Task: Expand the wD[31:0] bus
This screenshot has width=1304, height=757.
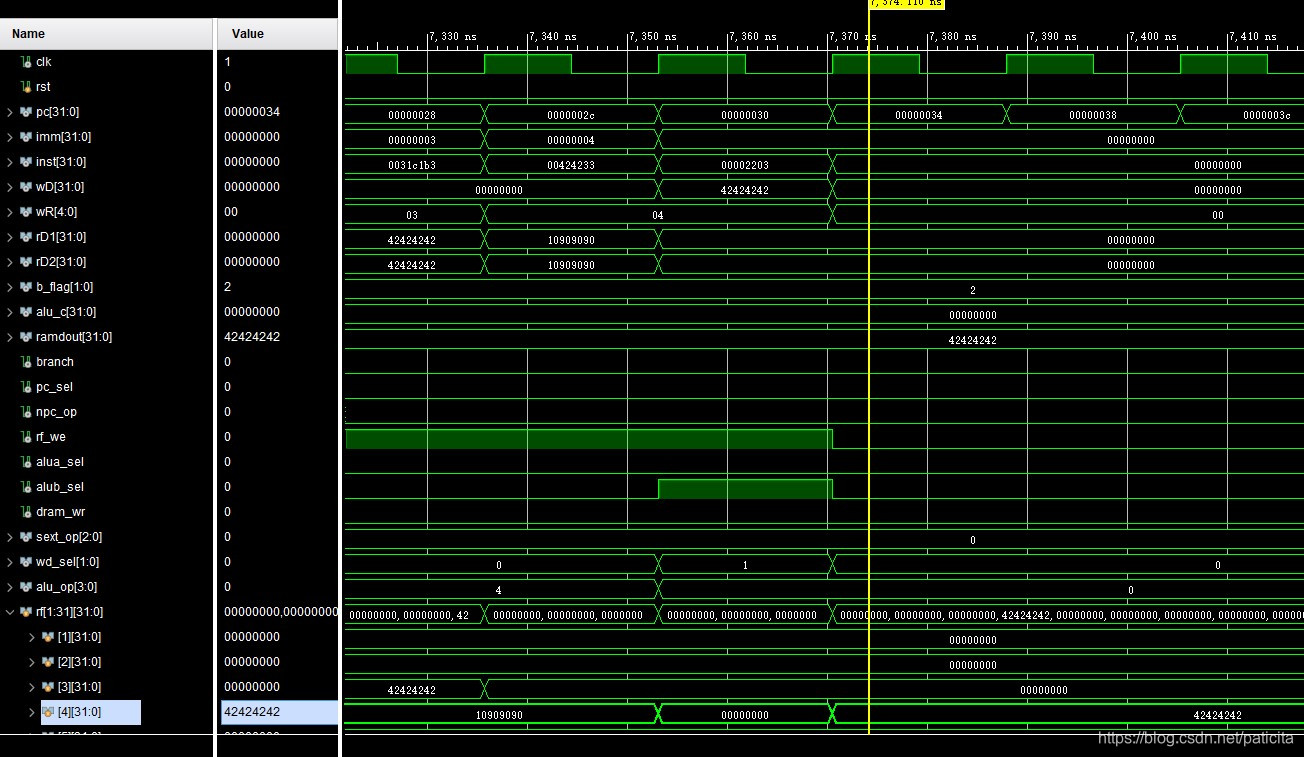Action: pyautogui.click(x=10, y=187)
